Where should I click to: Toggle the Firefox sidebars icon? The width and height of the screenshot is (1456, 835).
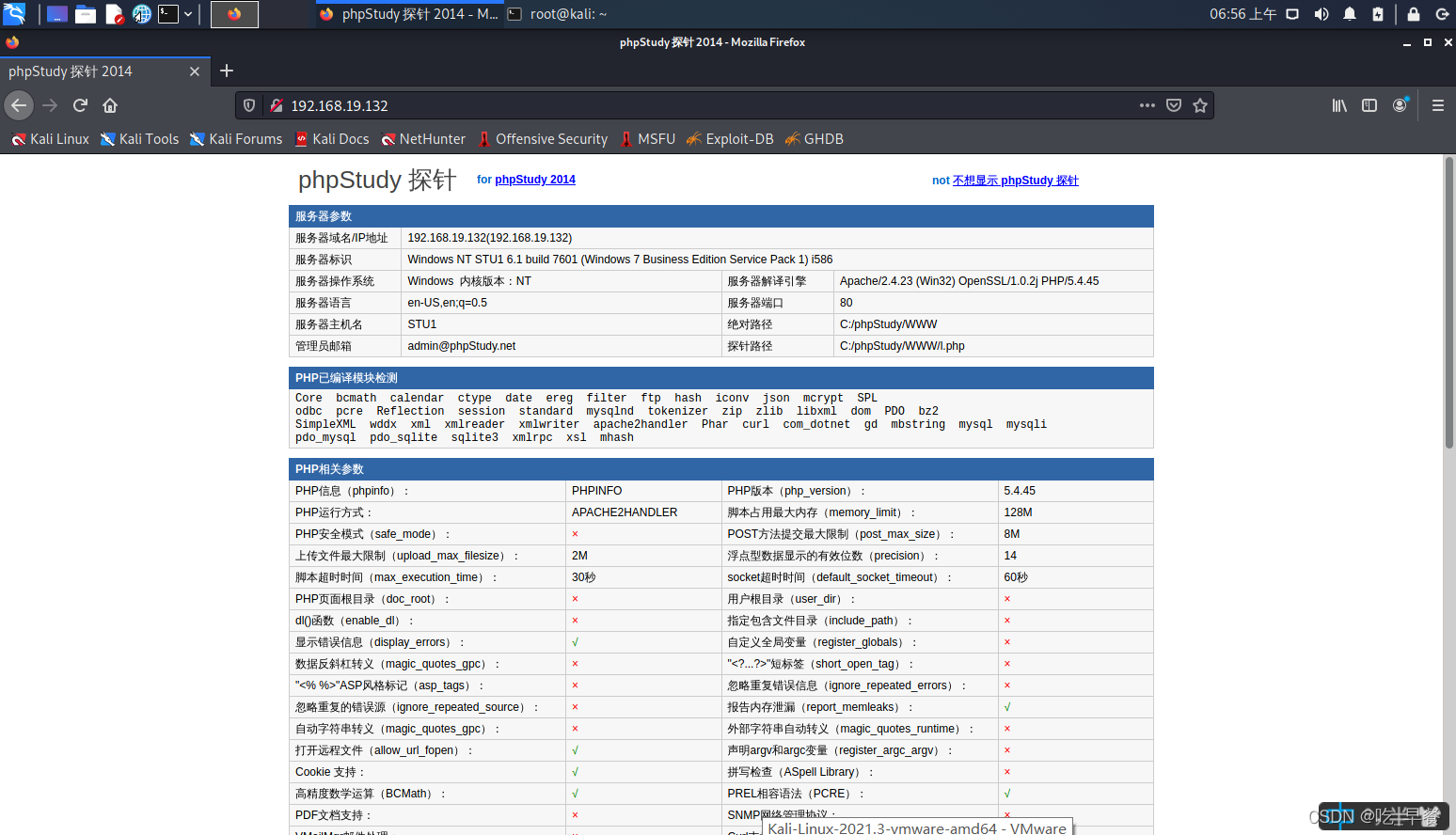(x=1369, y=105)
